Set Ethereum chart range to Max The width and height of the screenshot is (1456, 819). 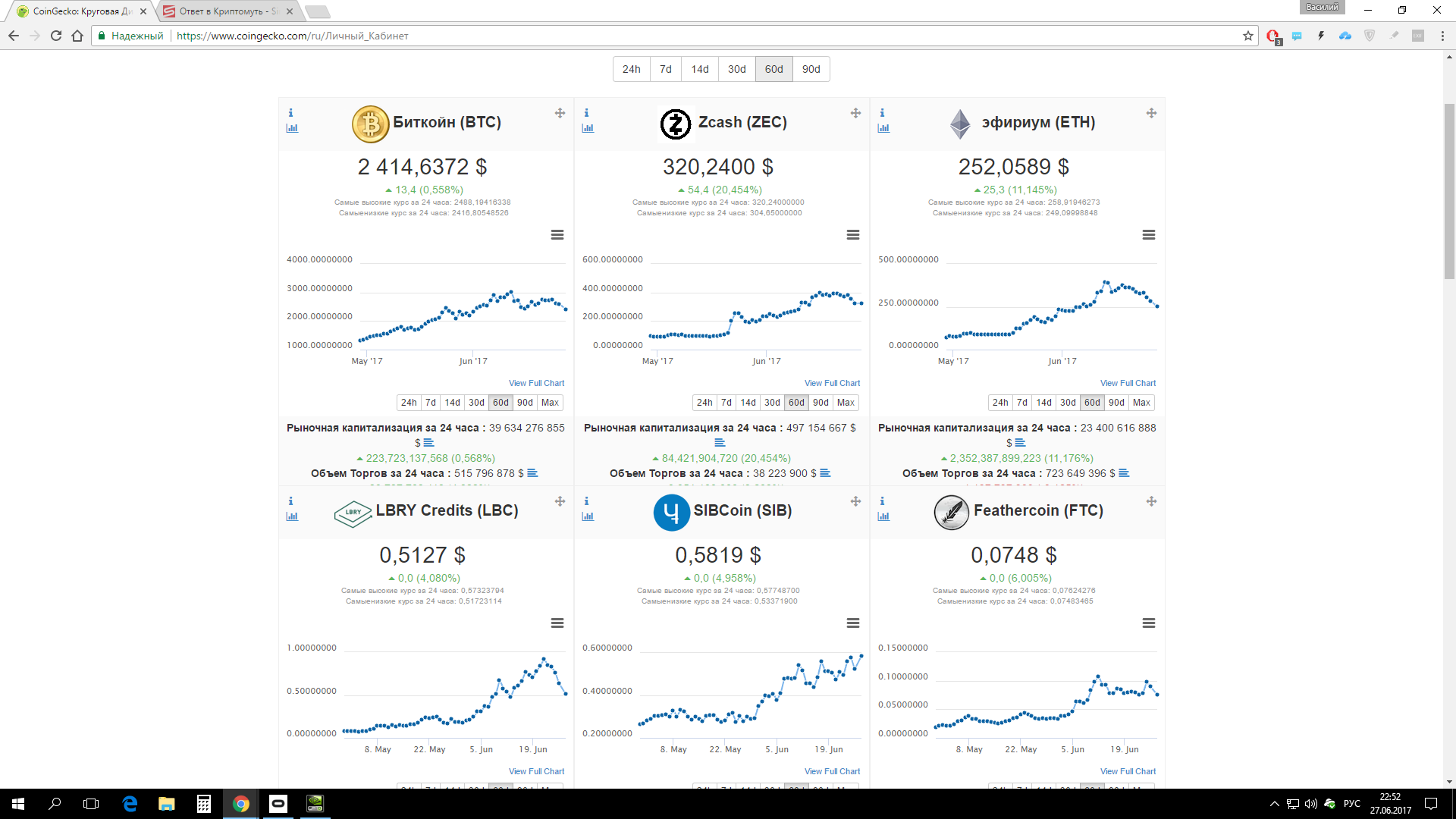pos(1141,403)
